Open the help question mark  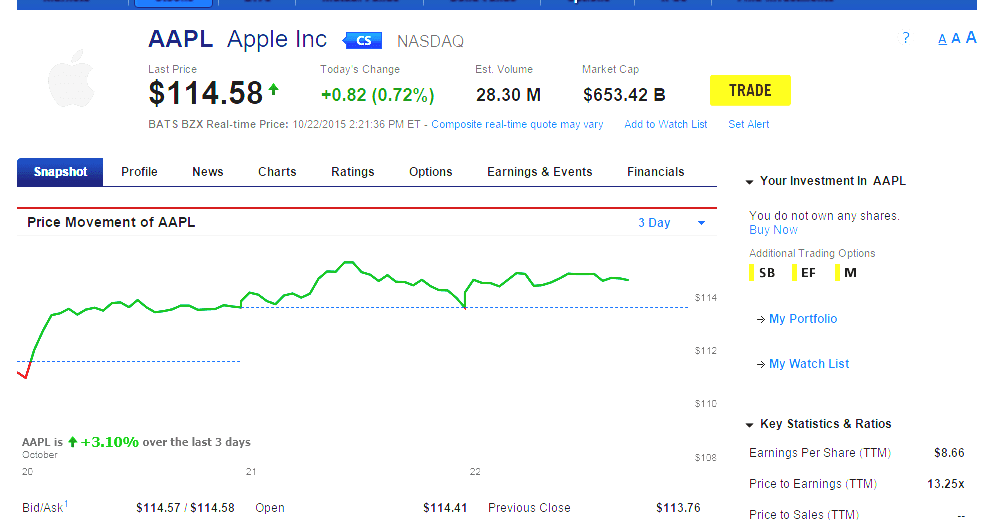point(906,38)
